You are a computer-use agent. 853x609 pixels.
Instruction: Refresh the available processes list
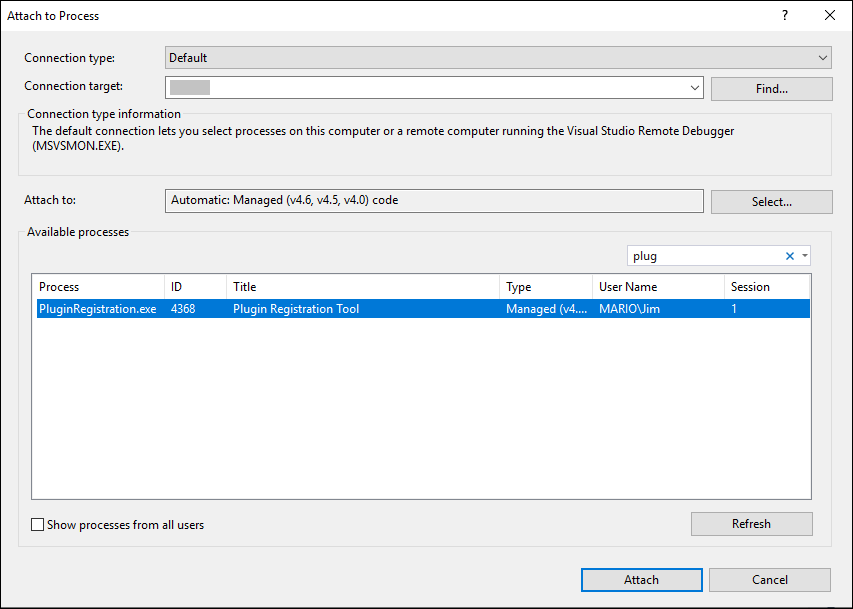(x=751, y=523)
